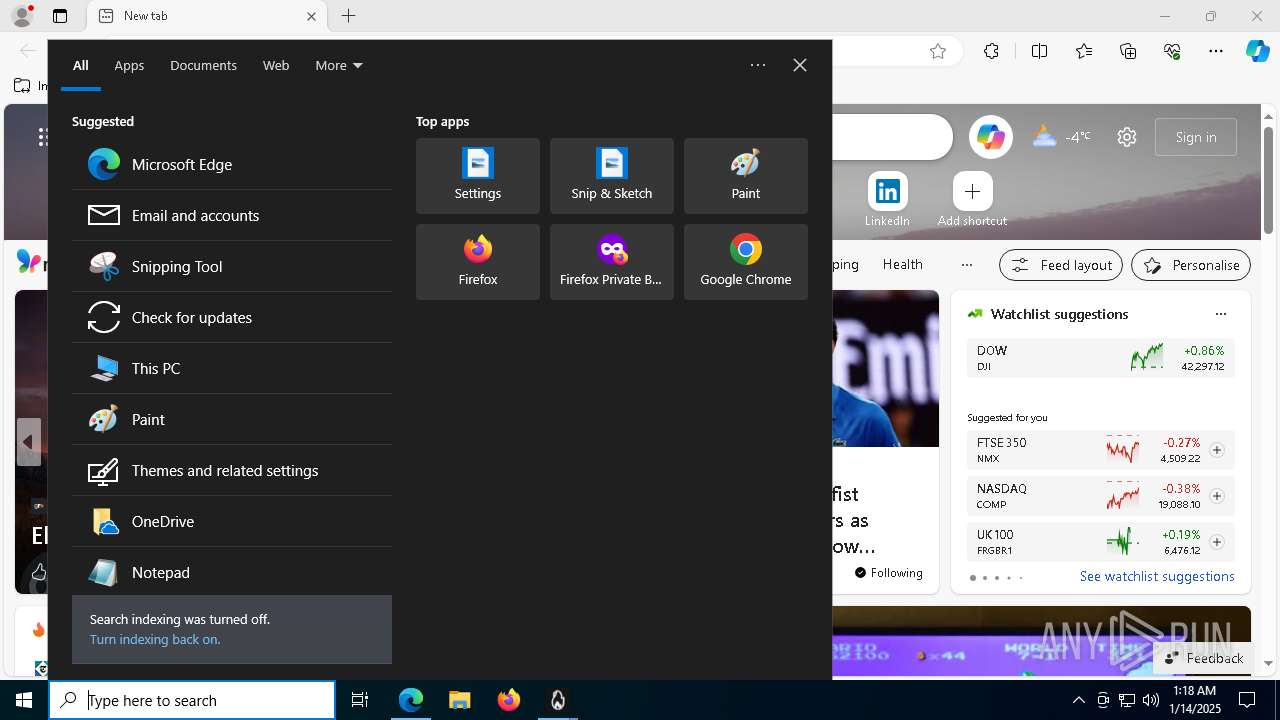
Task: Click Turn indexing back on link
Action: point(155,639)
